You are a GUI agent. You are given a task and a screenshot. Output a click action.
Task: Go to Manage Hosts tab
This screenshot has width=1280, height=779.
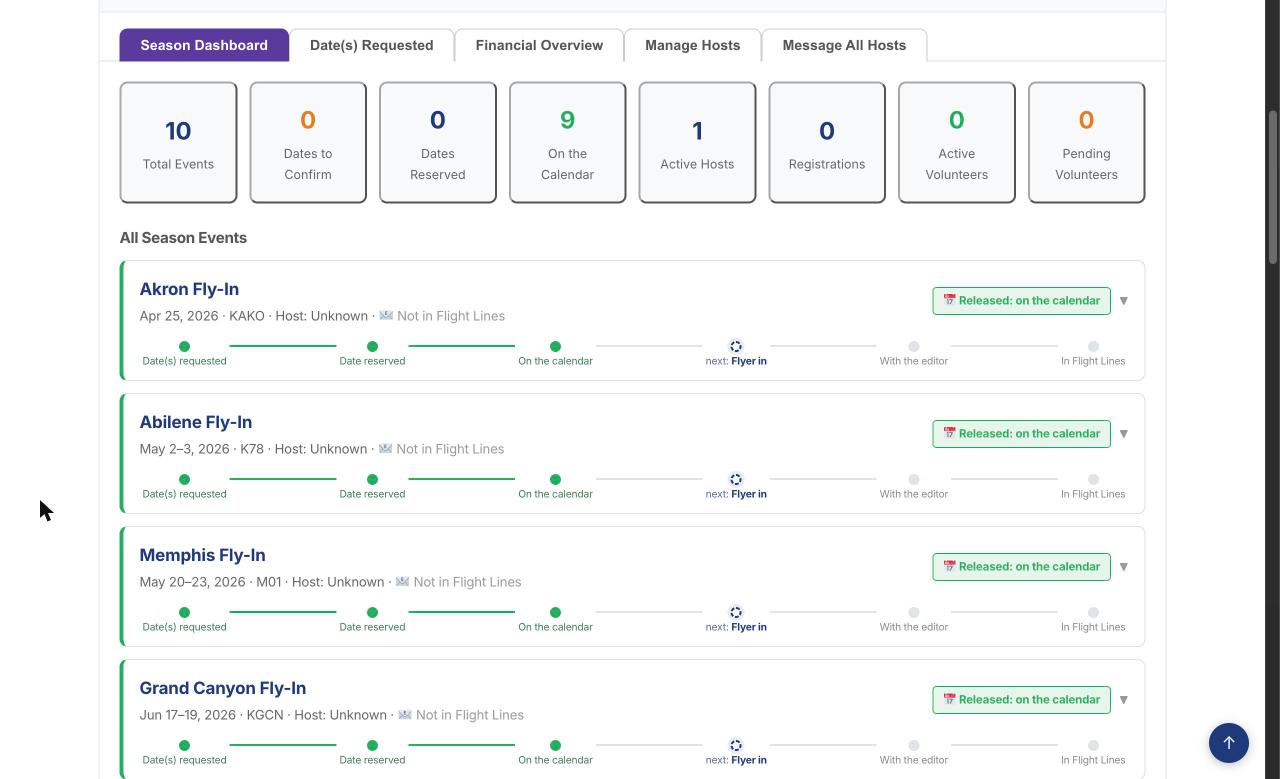(693, 45)
